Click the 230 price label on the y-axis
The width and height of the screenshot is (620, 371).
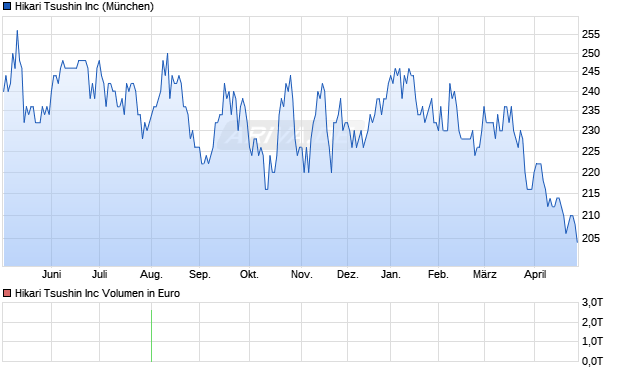coord(591,130)
